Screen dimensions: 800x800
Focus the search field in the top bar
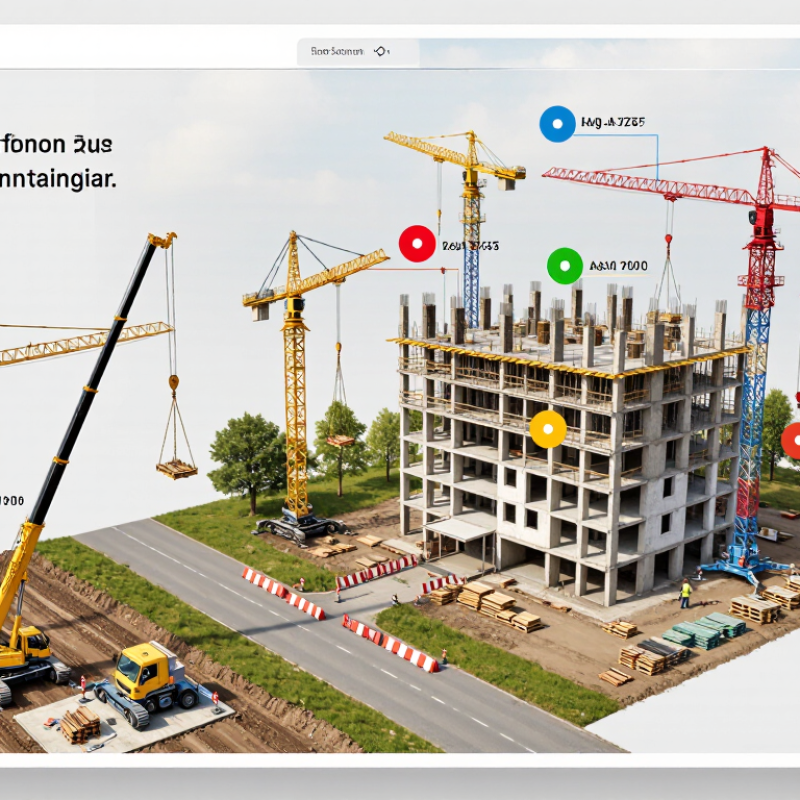pos(358,52)
